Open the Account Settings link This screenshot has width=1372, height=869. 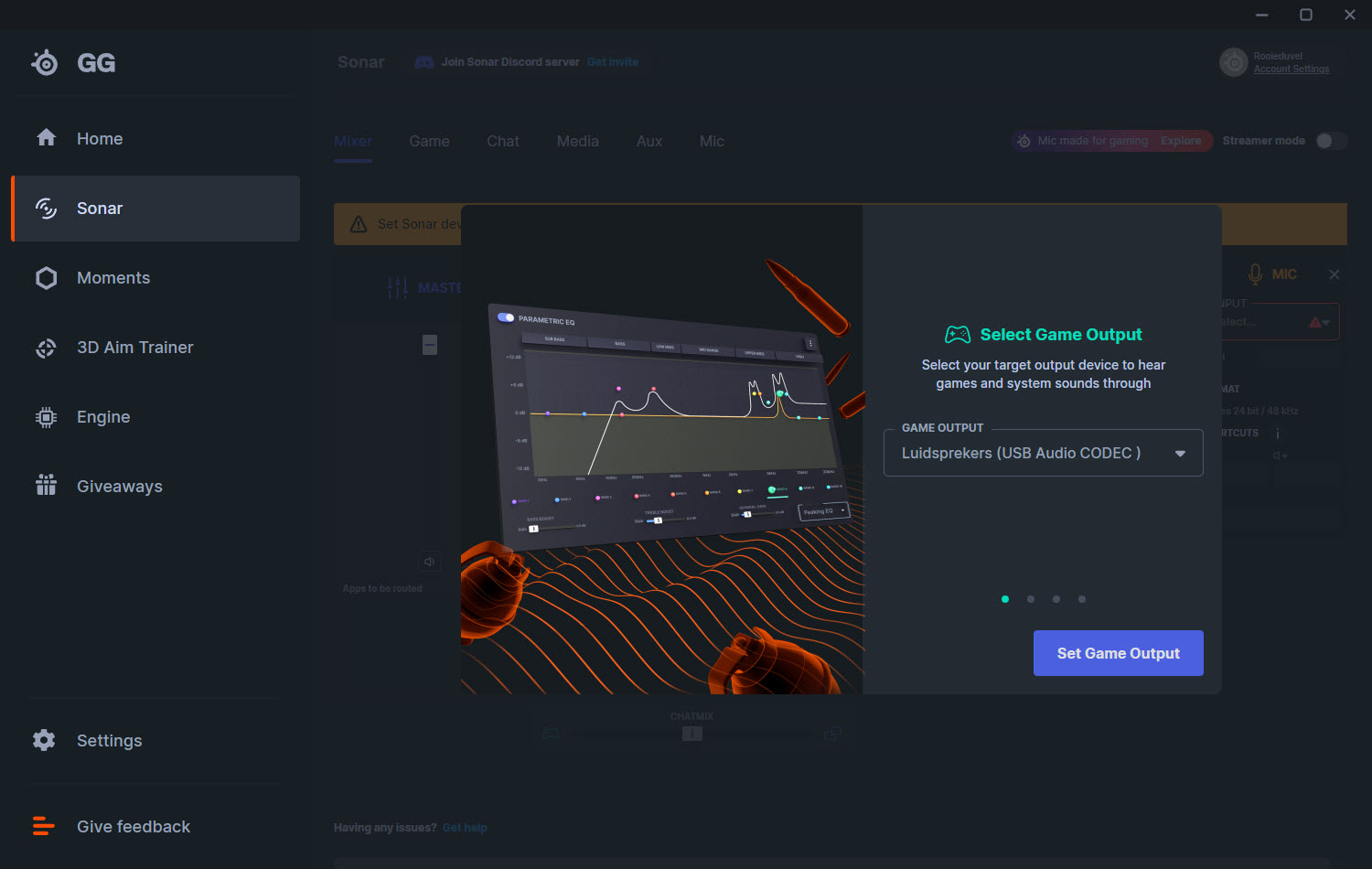(x=1292, y=69)
